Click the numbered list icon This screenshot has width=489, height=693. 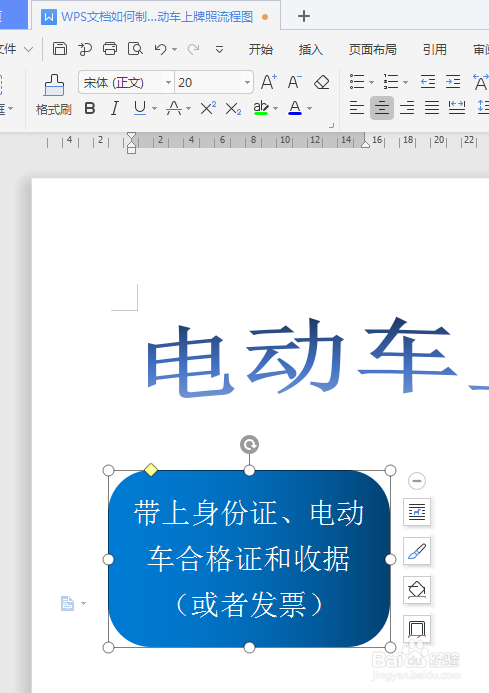click(x=391, y=82)
